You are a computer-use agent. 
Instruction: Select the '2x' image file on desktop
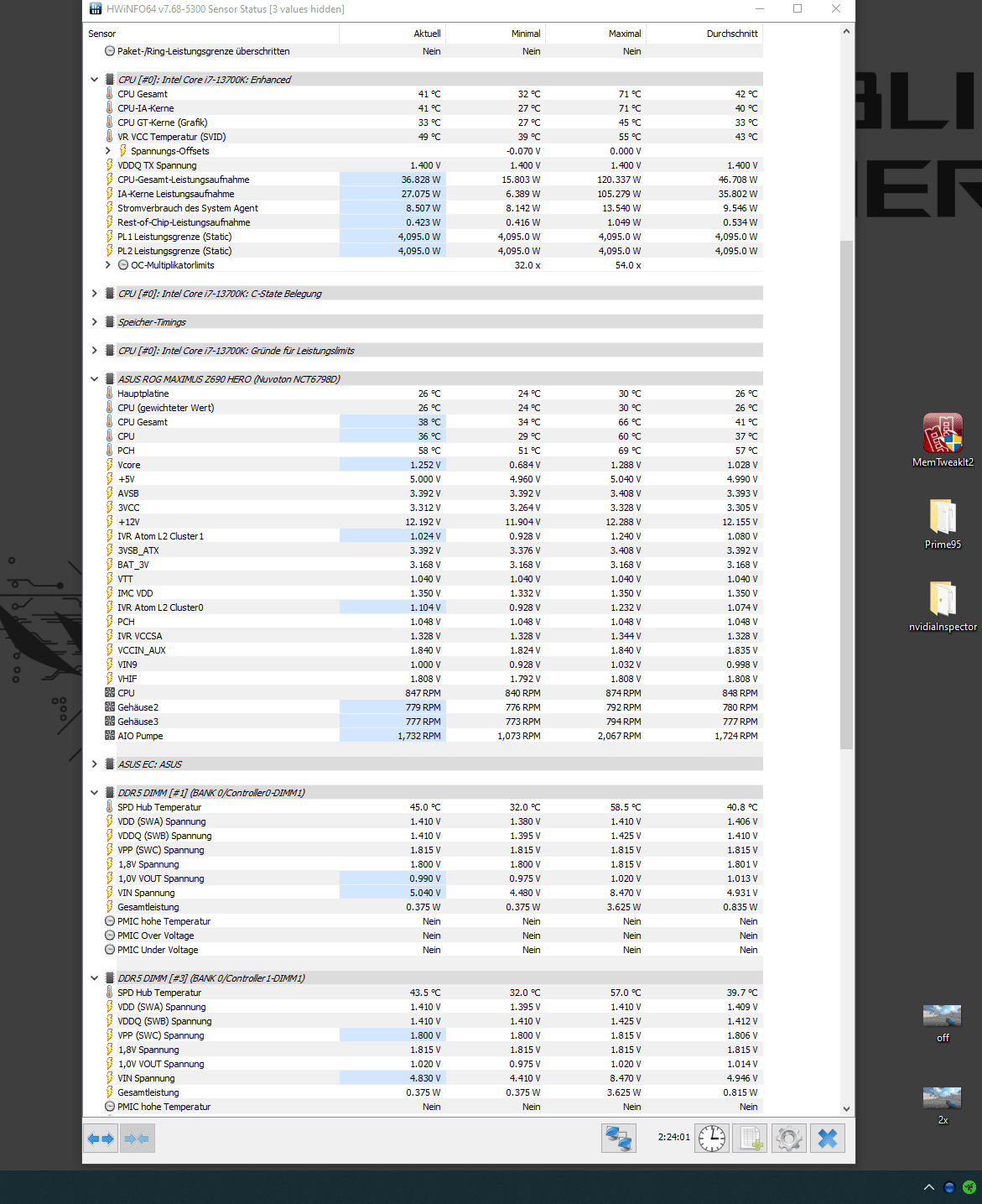[x=943, y=1105]
